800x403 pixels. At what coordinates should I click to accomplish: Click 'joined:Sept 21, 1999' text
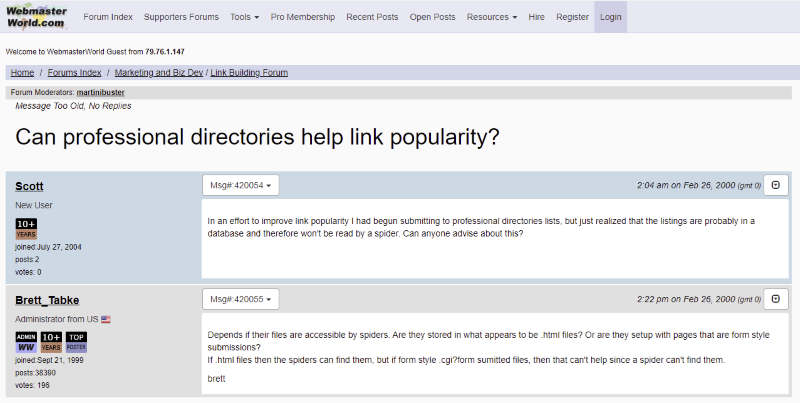(x=49, y=360)
